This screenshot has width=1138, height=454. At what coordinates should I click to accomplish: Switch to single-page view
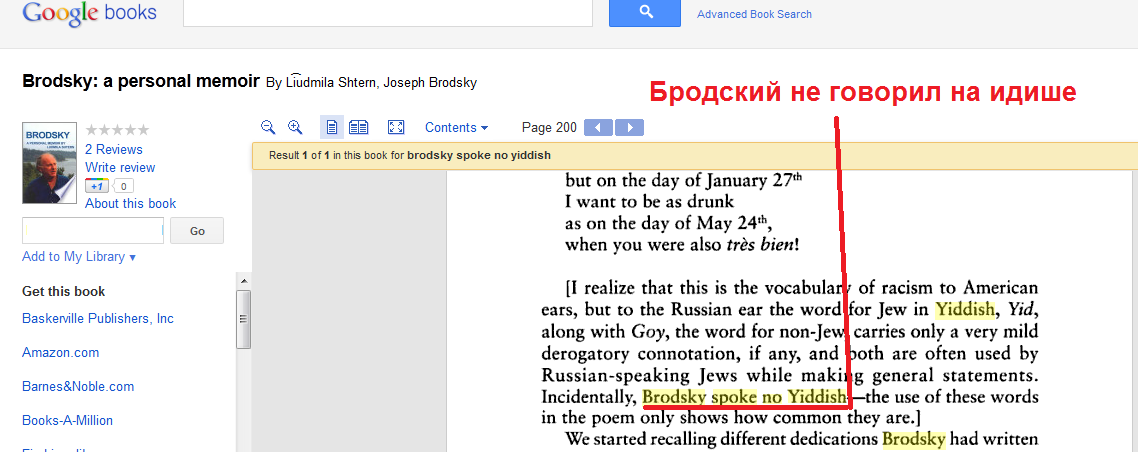tap(332, 128)
